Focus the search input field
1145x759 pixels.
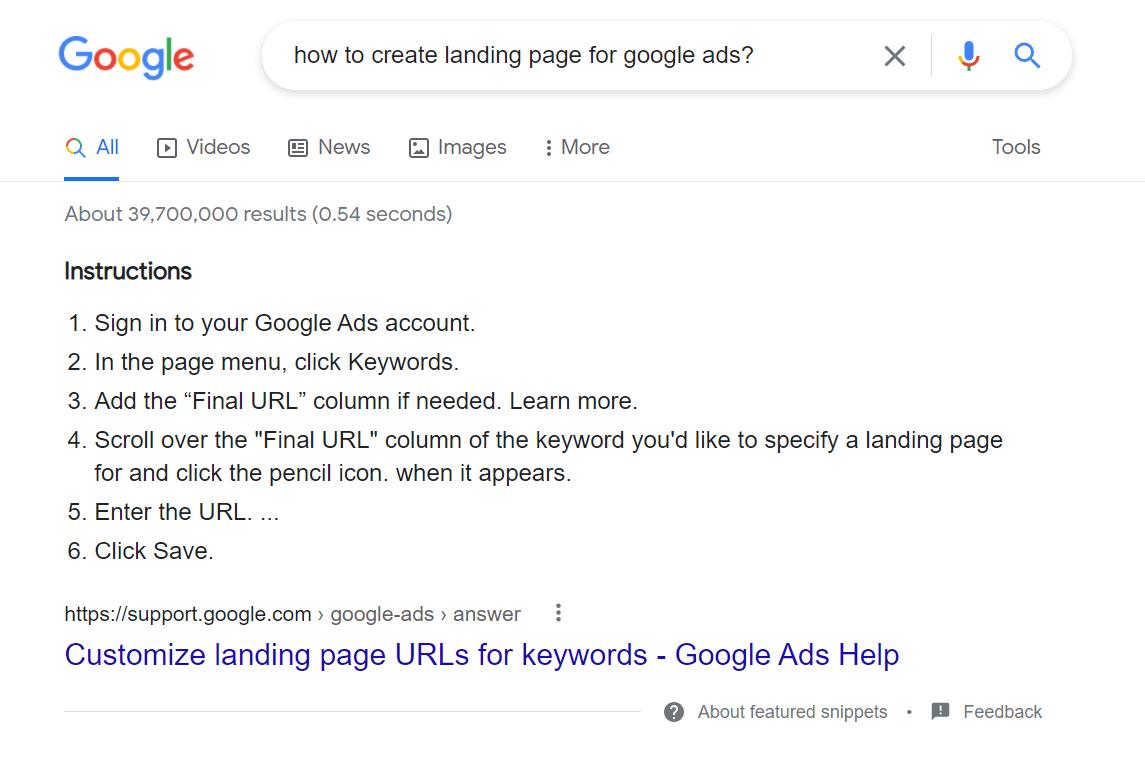coord(570,56)
